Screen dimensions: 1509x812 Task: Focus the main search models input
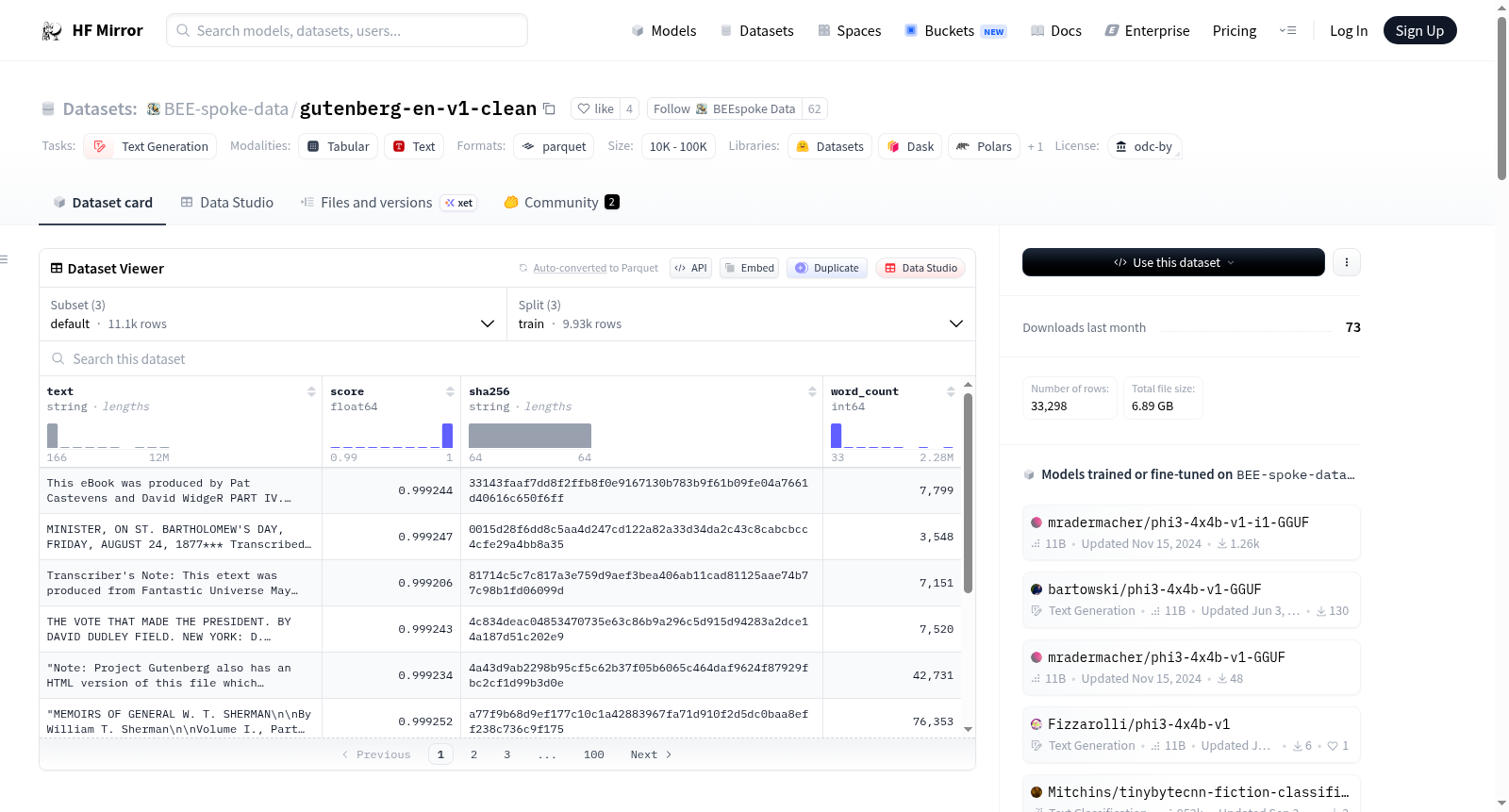click(x=347, y=30)
